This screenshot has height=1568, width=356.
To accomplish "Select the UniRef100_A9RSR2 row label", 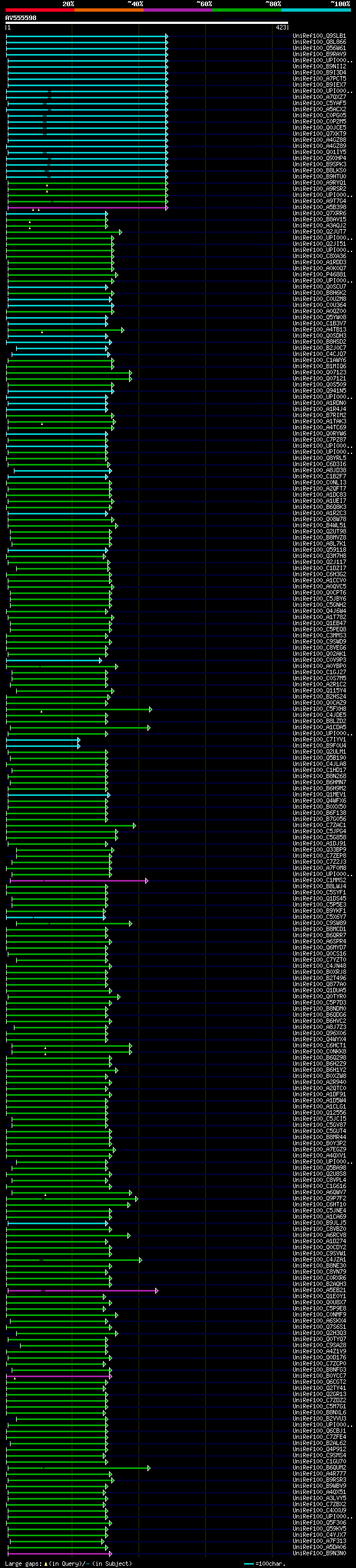I will (x=319, y=189).
